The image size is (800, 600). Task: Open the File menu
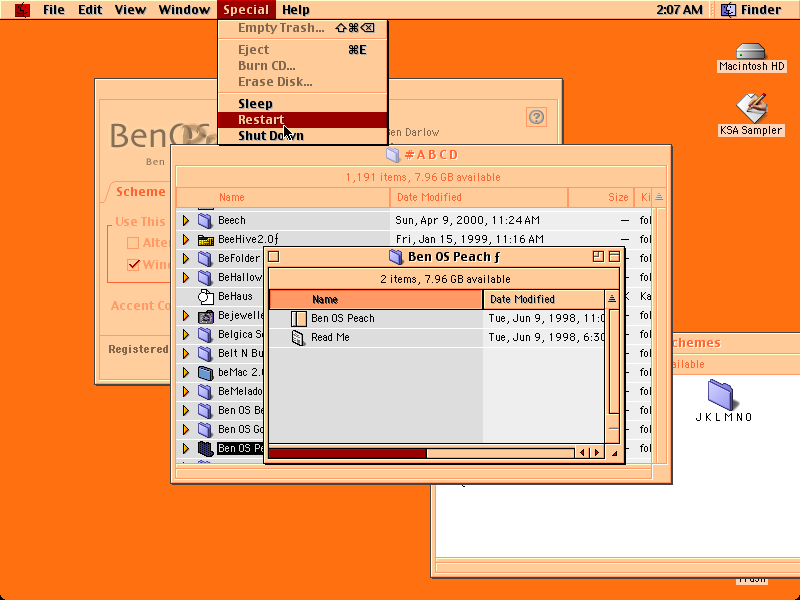[54, 10]
